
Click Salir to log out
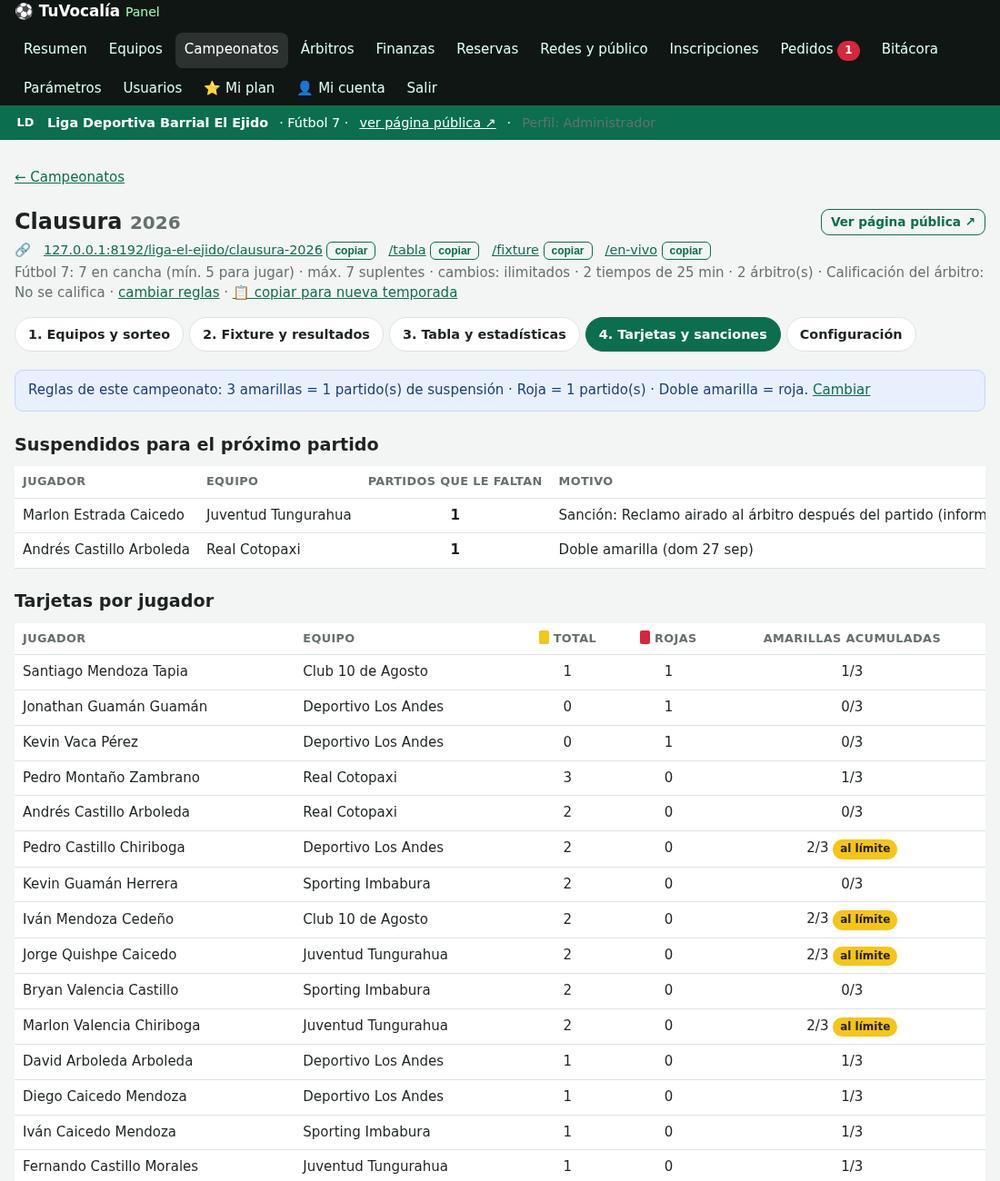click(x=422, y=88)
